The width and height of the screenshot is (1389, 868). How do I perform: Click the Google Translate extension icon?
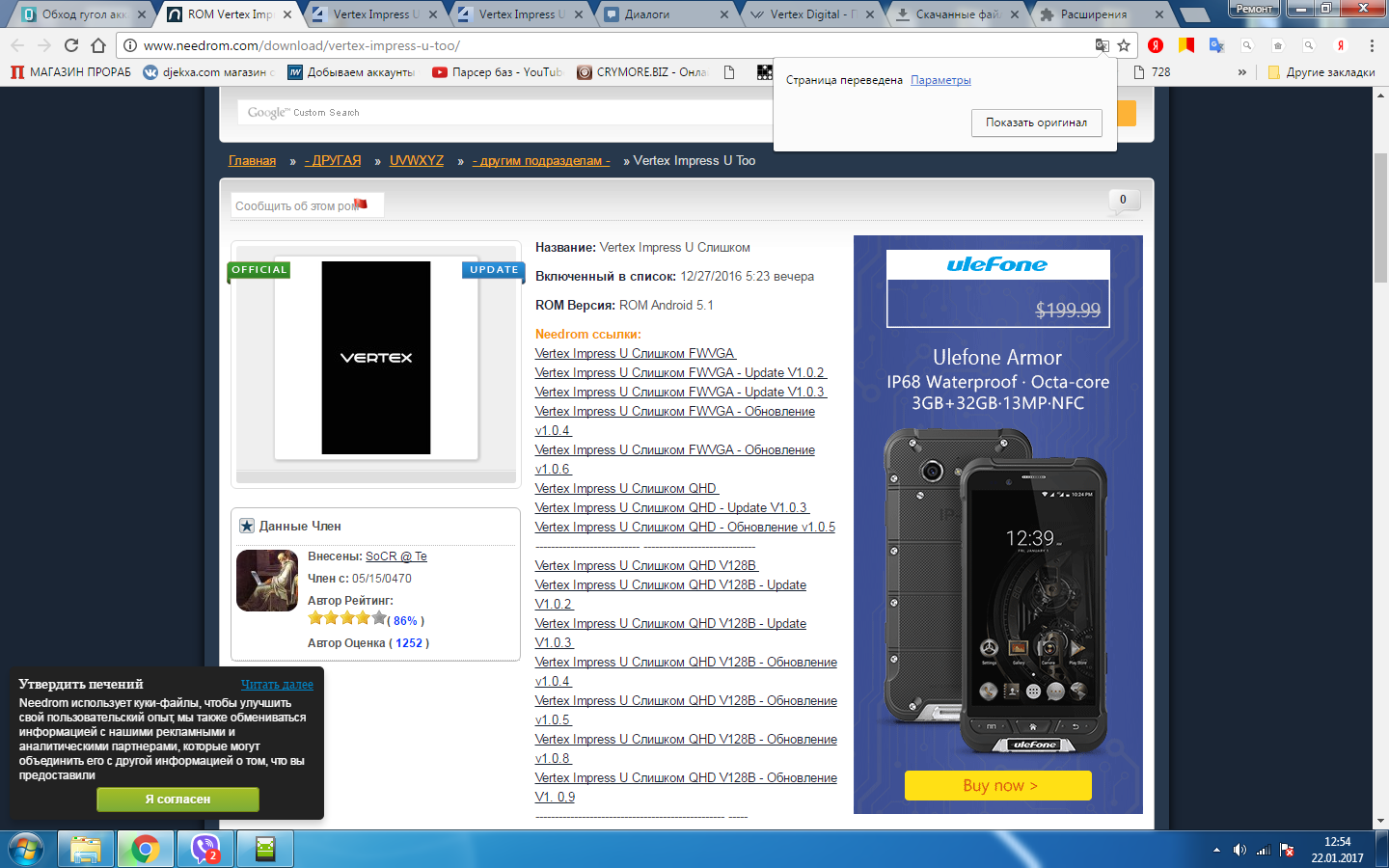coord(1216,45)
